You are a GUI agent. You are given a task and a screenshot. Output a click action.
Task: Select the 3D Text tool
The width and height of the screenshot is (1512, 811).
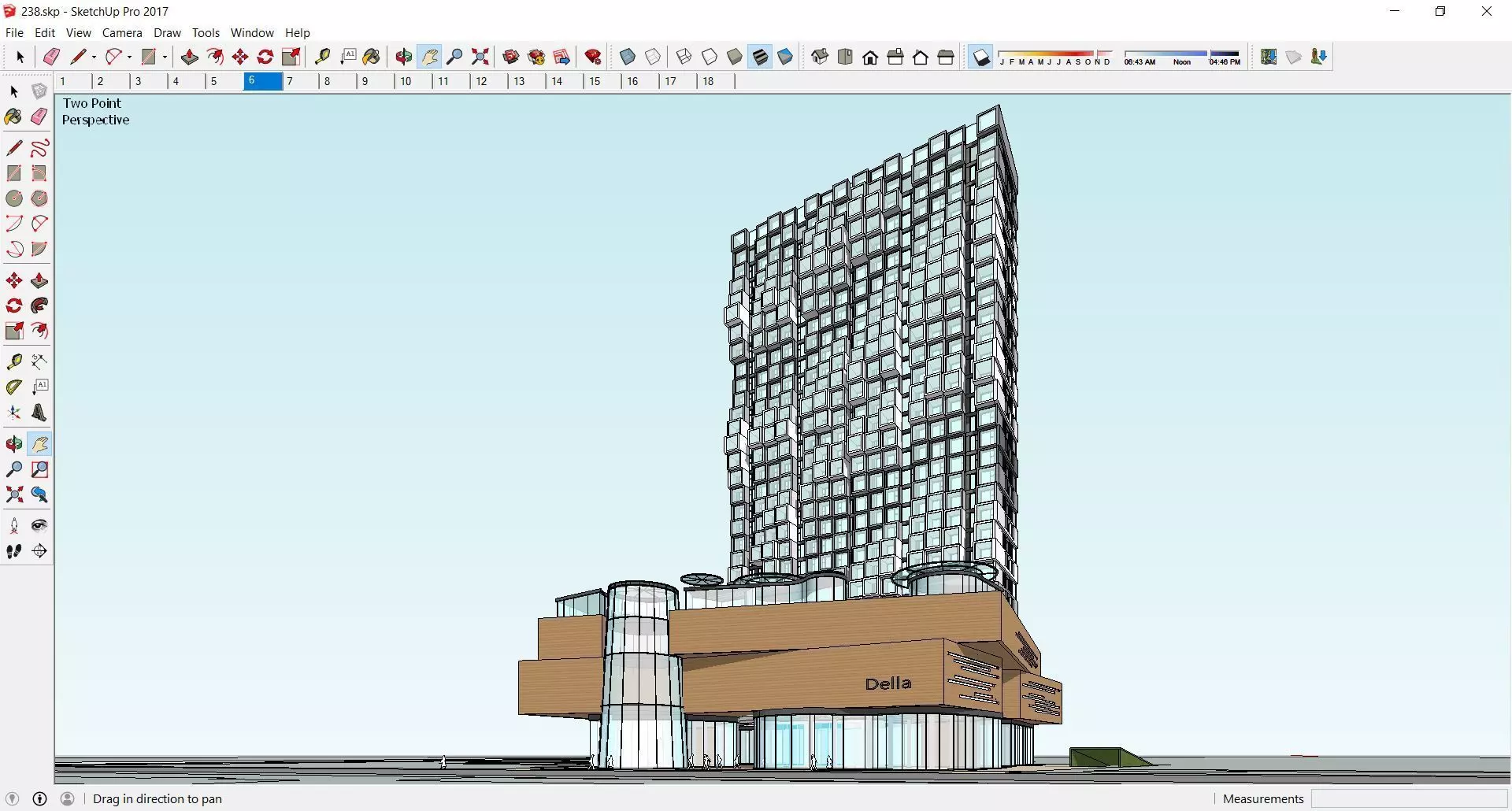click(x=39, y=413)
